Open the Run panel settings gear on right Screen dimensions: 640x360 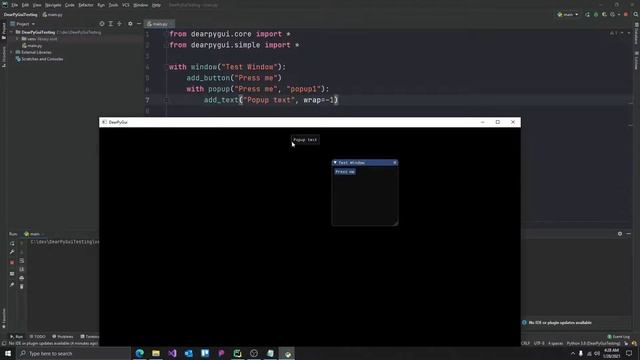(x=620, y=234)
